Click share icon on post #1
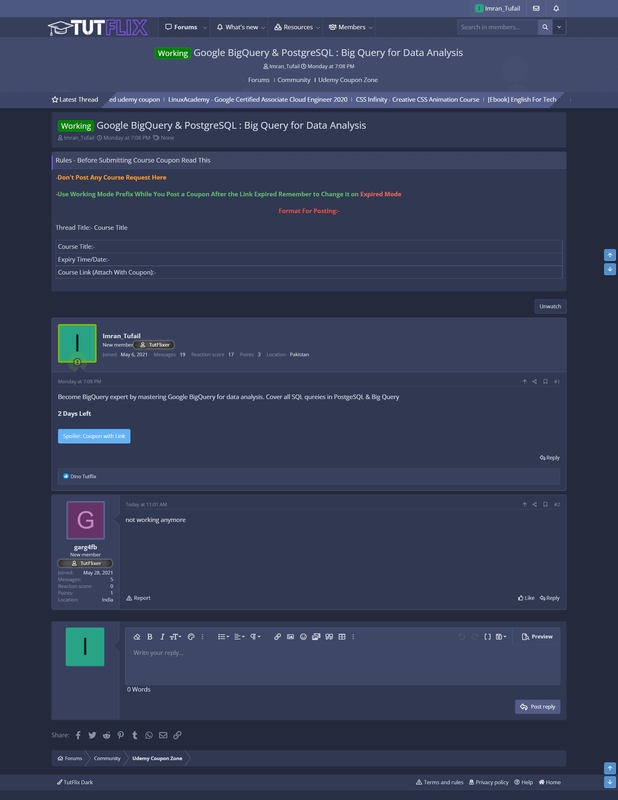The image size is (618, 800). (x=534, y=381)
